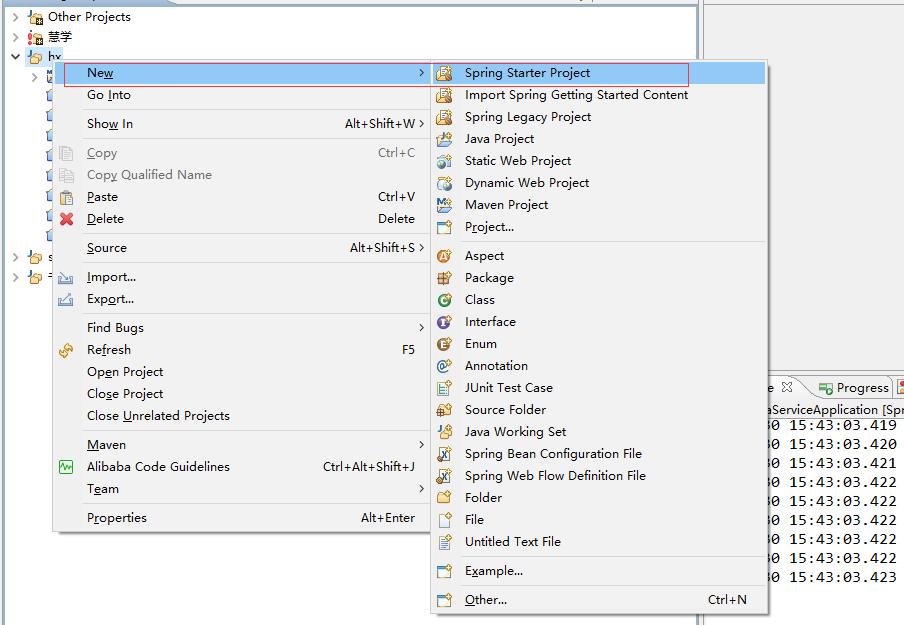Screen dimensions: 904x625
Task: Select the 慧学 tree item
Action: point(51,37)
